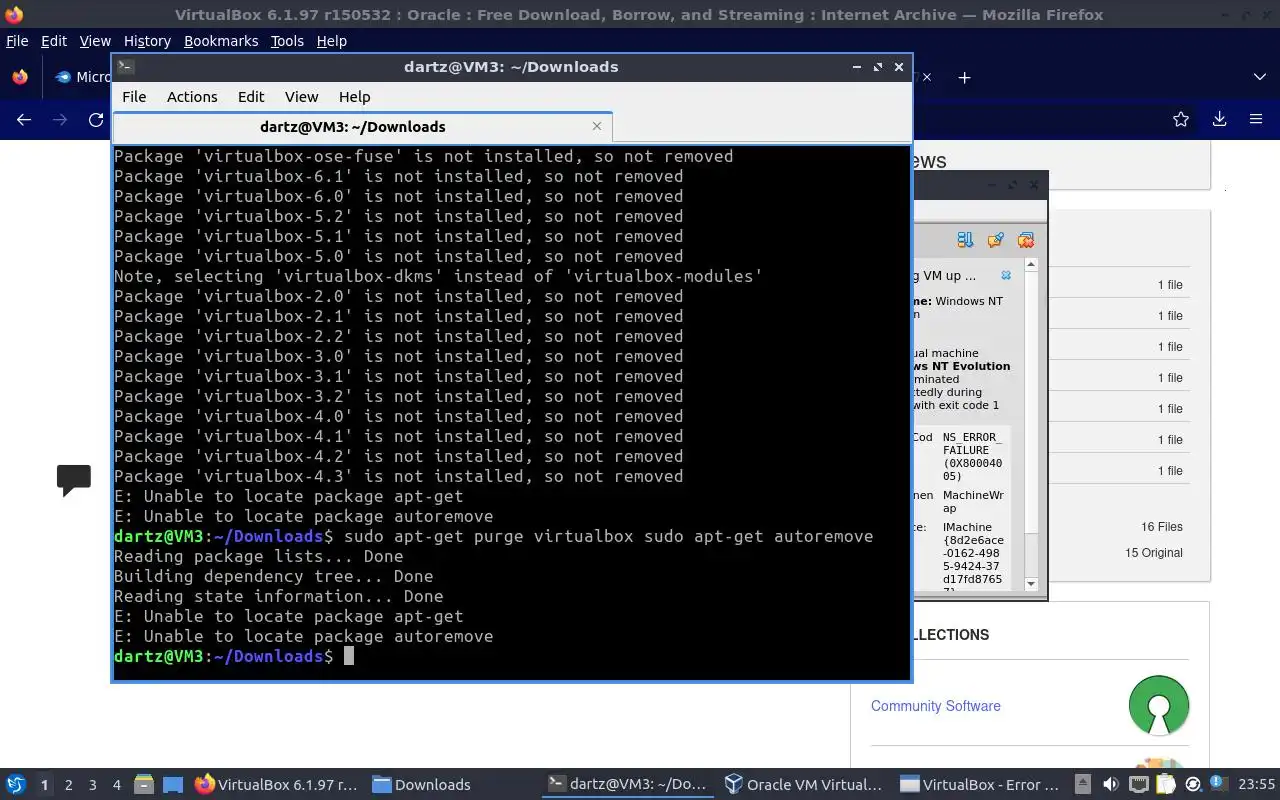Click the terminal prompt input line
This screenshot has width=1280, height=800.
point(511,657)
